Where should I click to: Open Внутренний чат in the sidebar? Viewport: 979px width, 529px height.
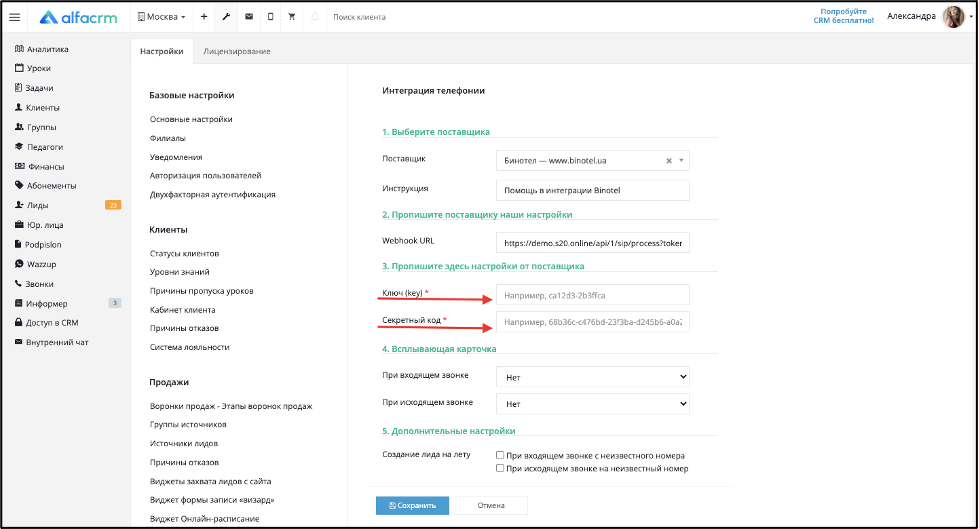(52, 342)
